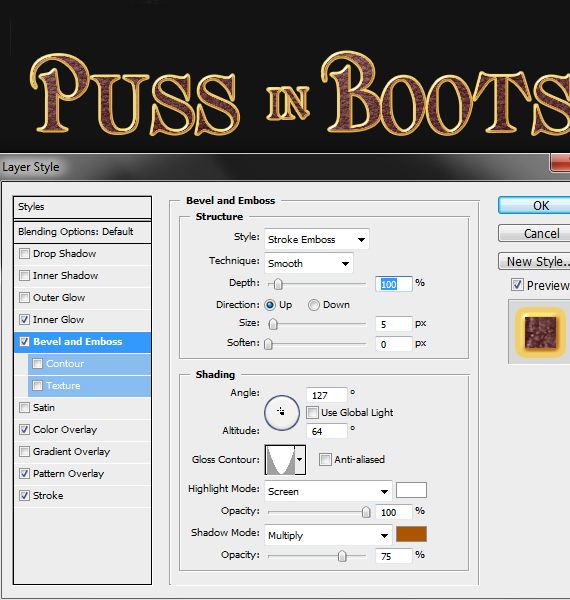The image size is (570, 600).
Task: Click the Angle value field
Action: point(327,395)
